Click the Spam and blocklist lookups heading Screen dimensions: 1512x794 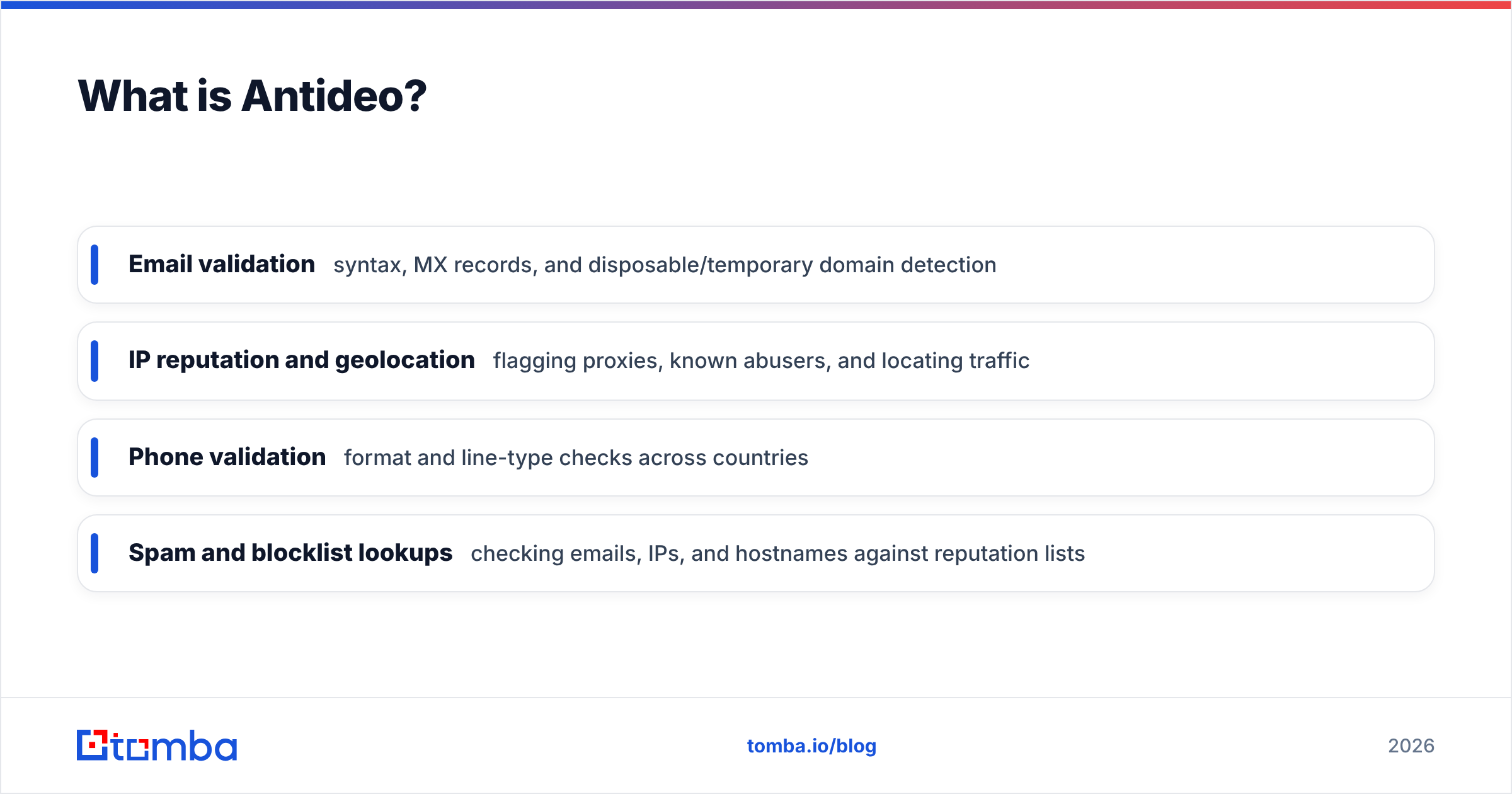(290, 553)
